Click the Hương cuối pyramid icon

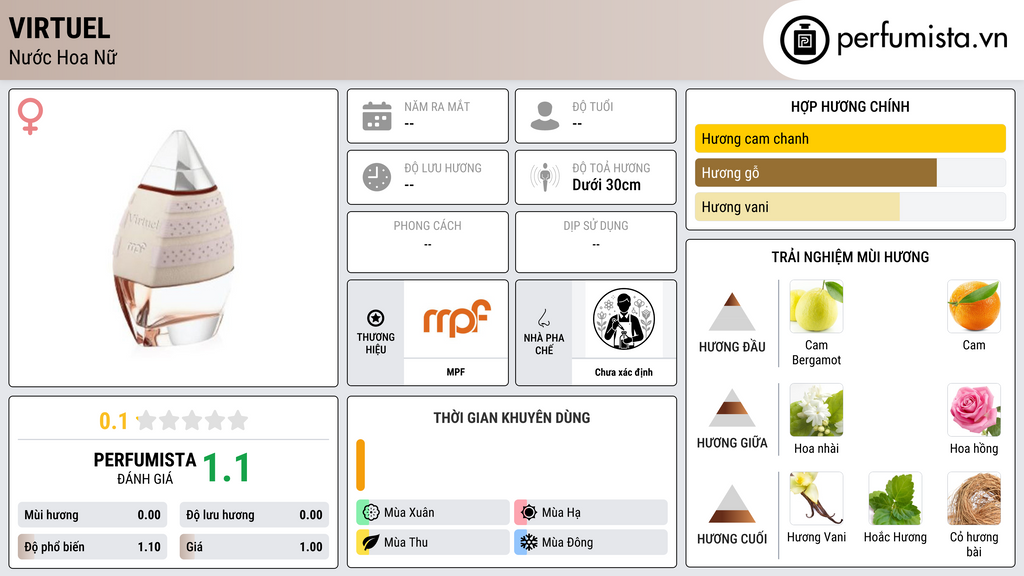click(x=732, y=504)
